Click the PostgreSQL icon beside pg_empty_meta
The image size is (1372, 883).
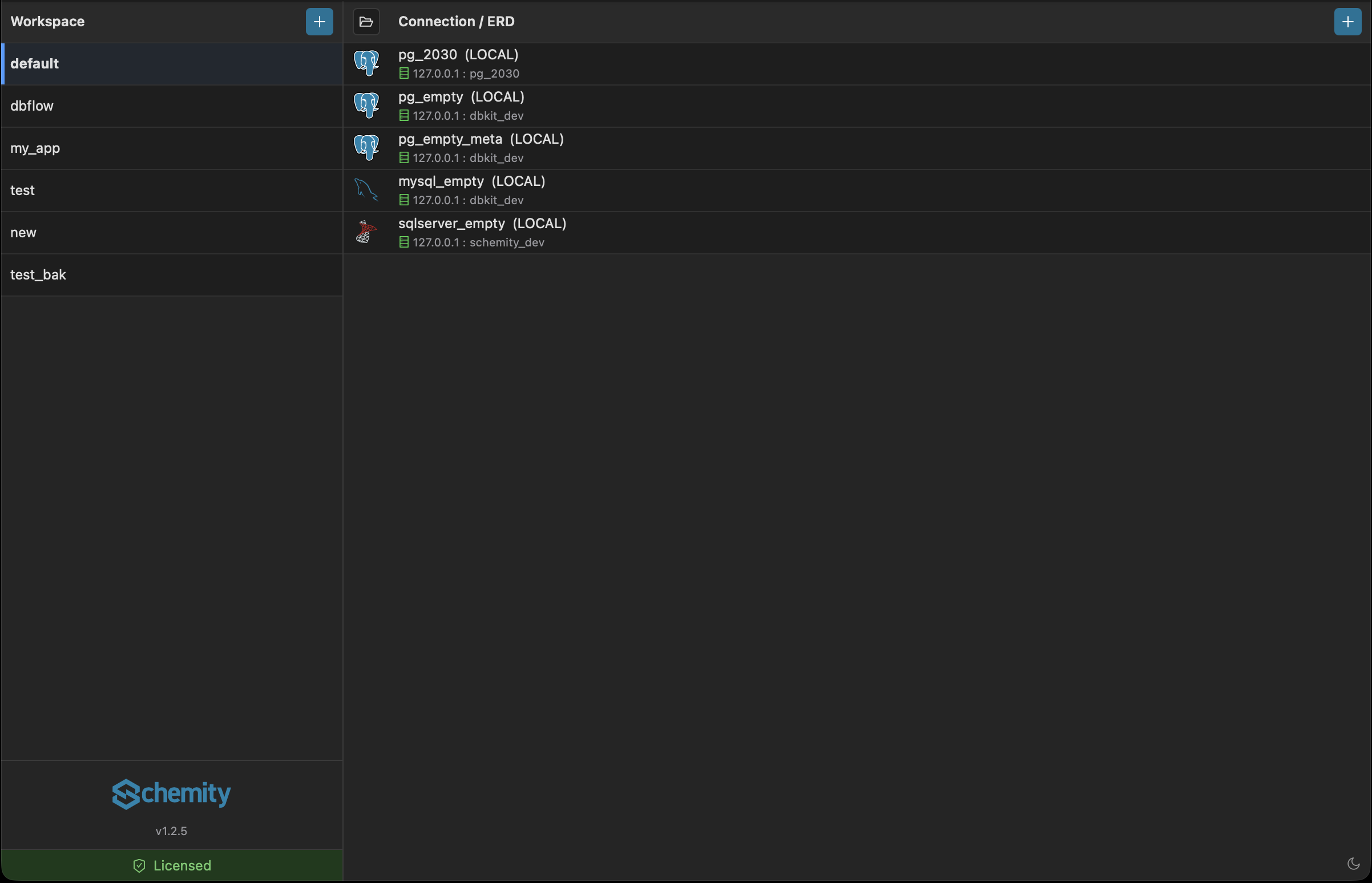366,148
